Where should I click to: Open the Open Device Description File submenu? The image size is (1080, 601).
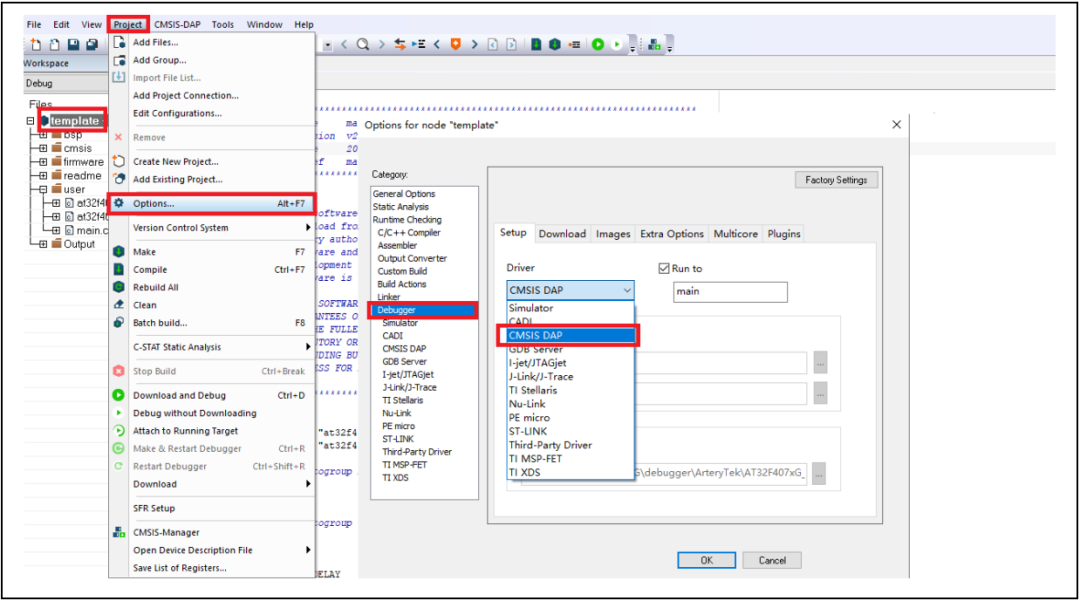(x=212, y=550)
